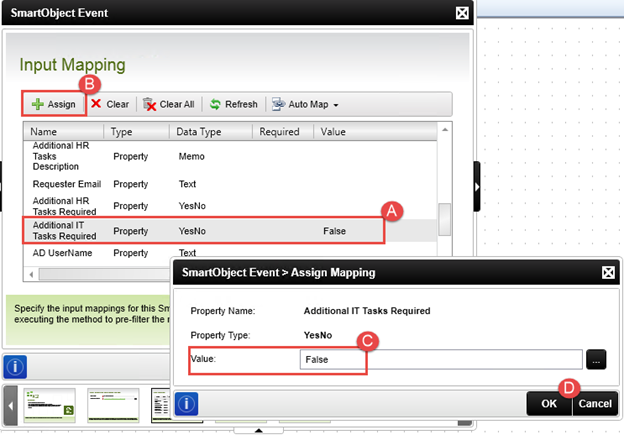
Task: Sort by Data Type column header
Action: 211,132
